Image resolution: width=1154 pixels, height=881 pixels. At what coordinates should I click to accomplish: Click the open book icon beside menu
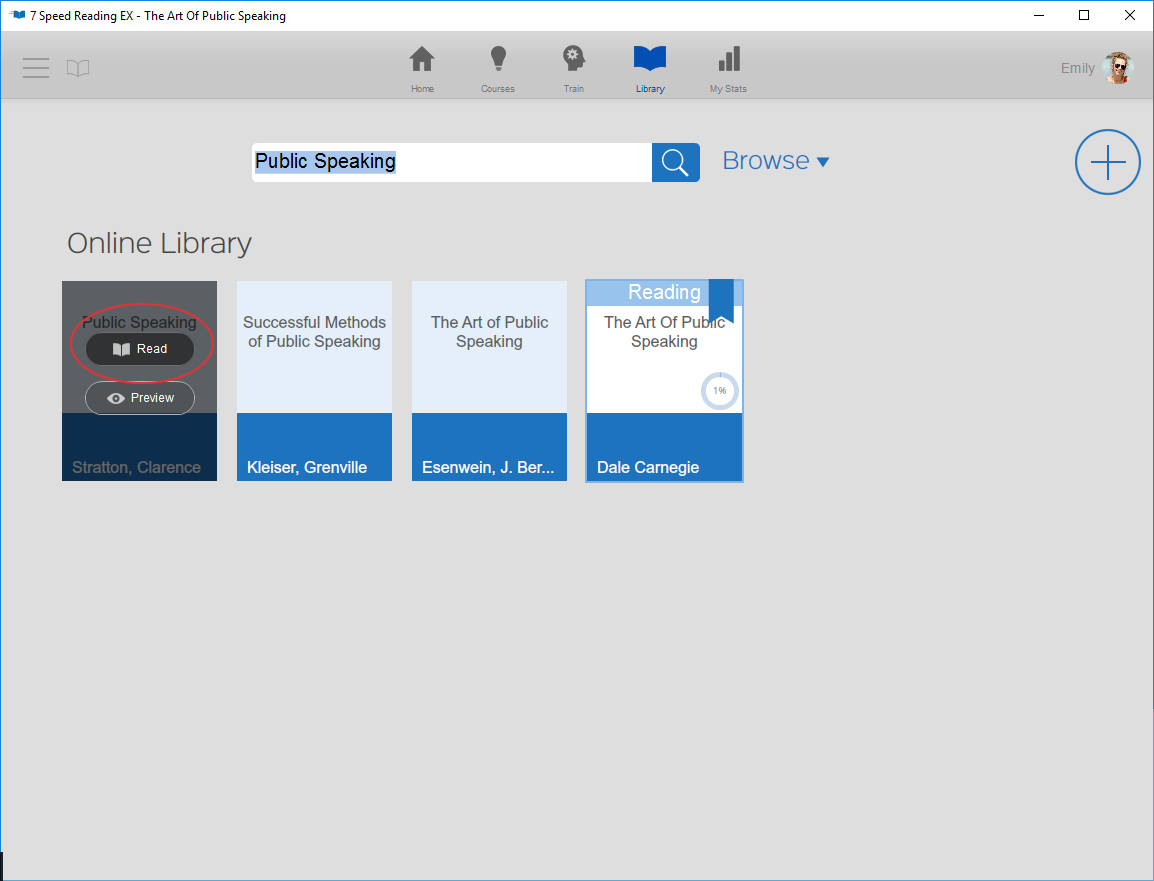pyautogui.click(x=78, y=68)
